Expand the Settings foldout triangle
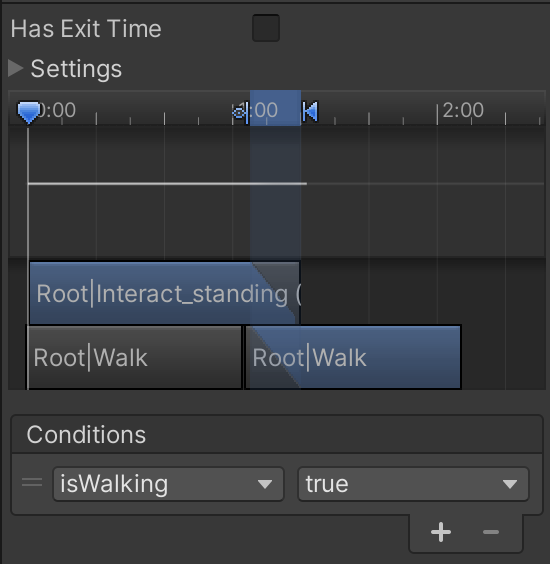Screen dimensions: 550x564 pos(15,68)
